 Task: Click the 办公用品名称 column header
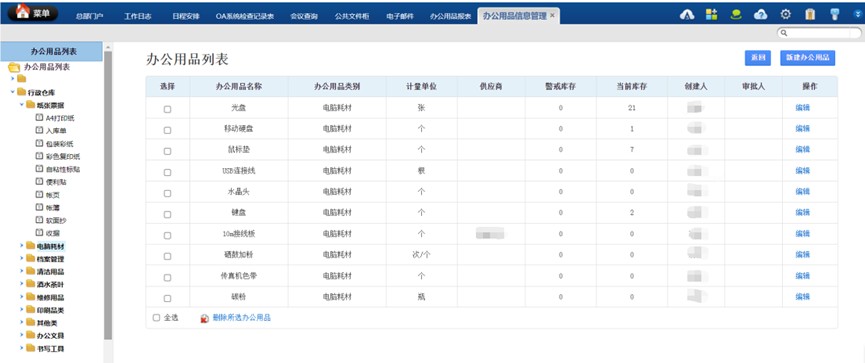coord(238,87)
